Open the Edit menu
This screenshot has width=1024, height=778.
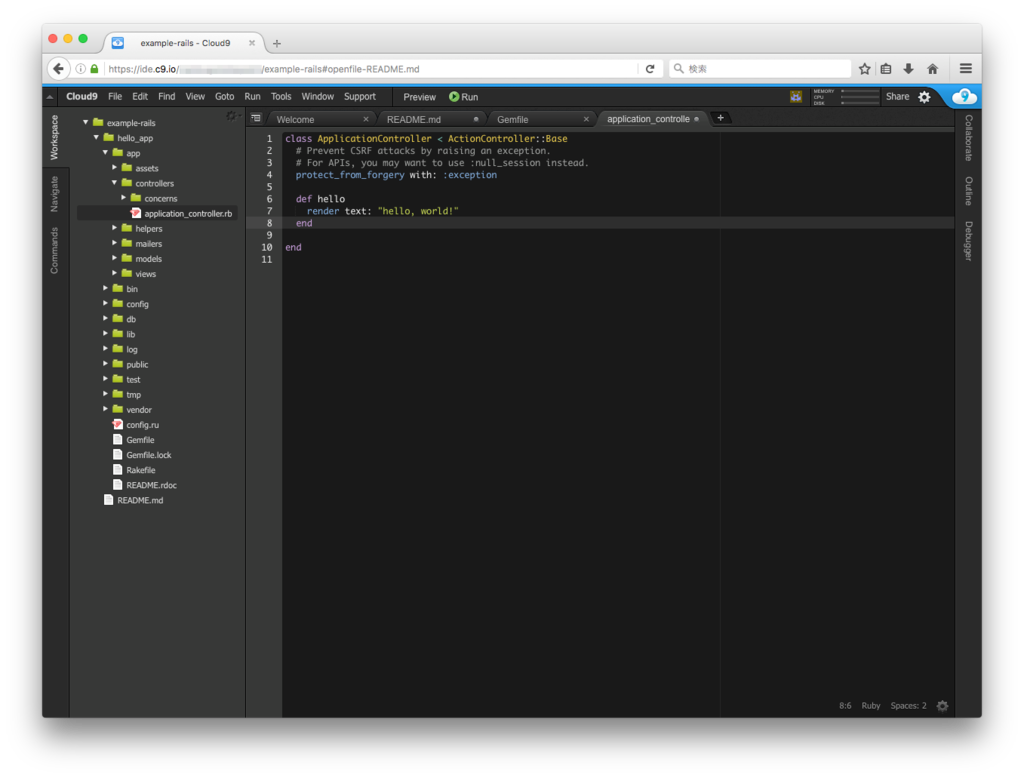[140, 97]
